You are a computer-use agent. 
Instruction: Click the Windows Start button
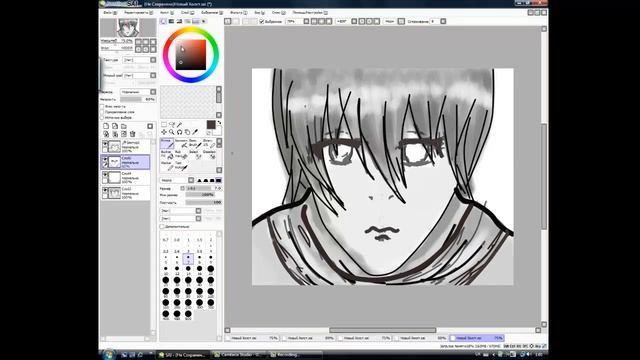click(108, 355)
